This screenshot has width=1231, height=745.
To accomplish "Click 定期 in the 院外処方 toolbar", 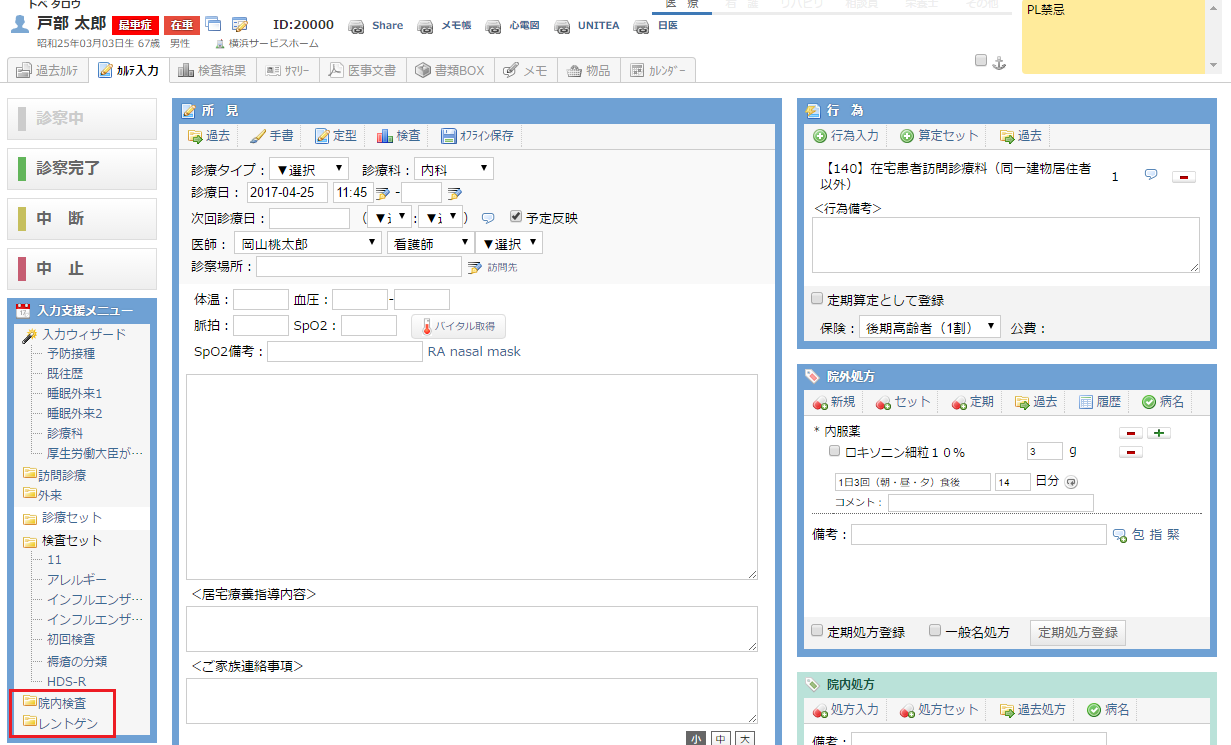I will [x=972, y=402].
